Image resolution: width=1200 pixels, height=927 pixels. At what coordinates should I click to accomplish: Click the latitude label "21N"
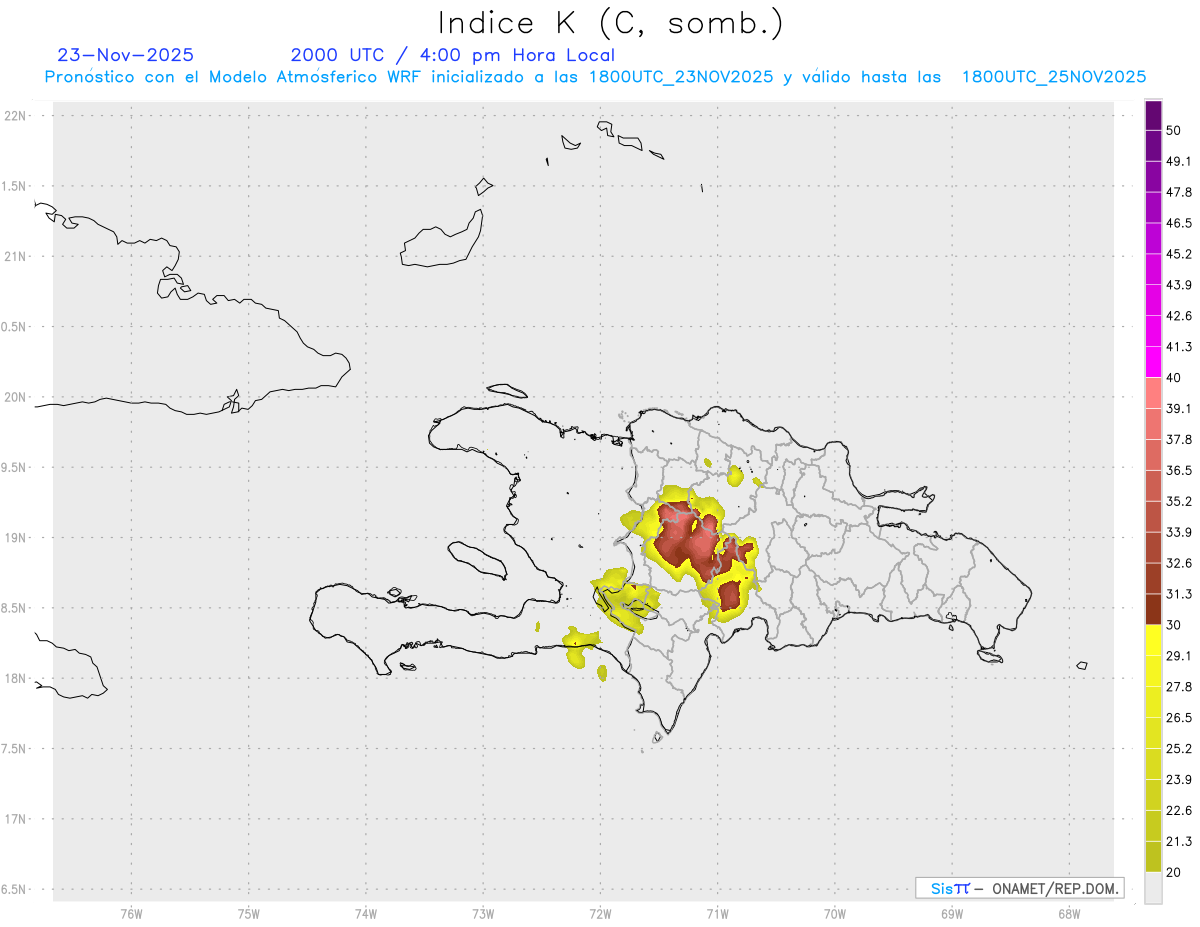click(x=16, y=256)
